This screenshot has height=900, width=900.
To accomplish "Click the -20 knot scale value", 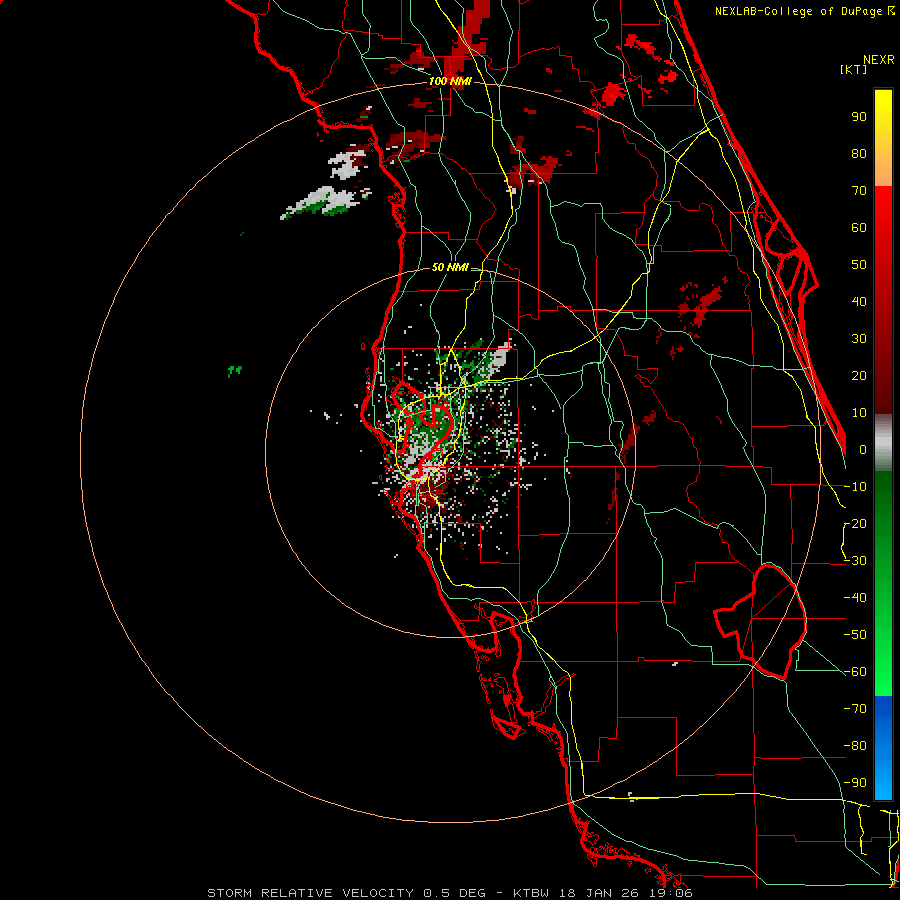I will click(x=855, y=524).
